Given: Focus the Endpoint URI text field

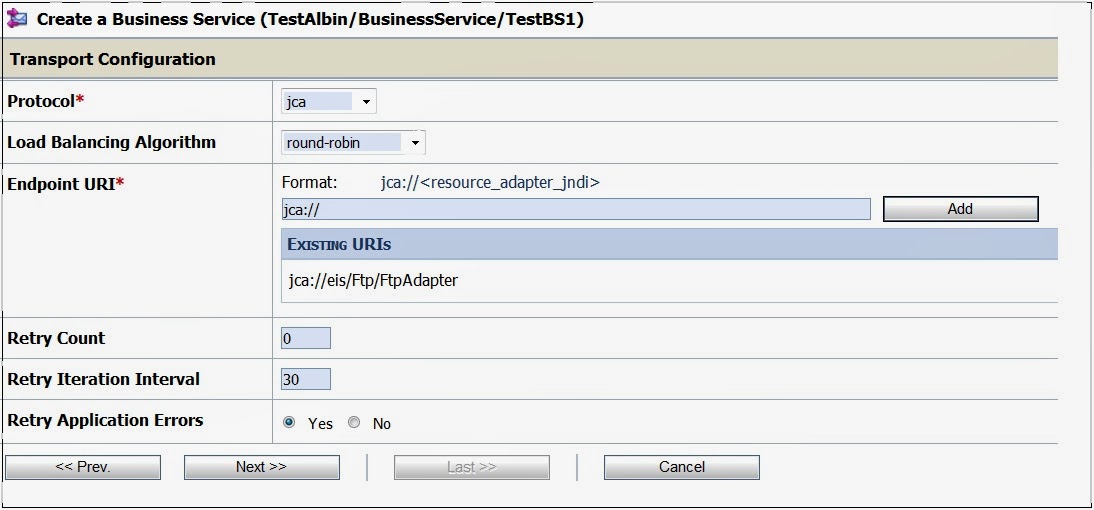Looking at the screenshot, I should [576, 209].
